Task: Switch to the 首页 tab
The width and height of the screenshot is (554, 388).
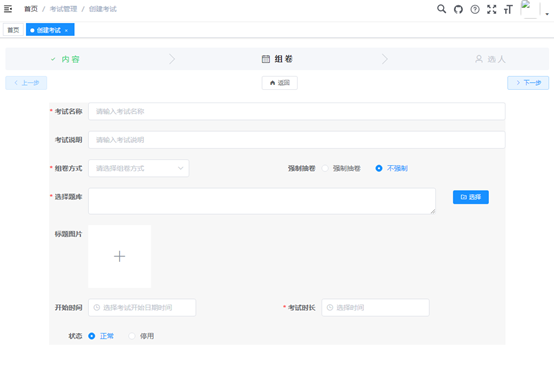Action: click(x=13, y=30)
